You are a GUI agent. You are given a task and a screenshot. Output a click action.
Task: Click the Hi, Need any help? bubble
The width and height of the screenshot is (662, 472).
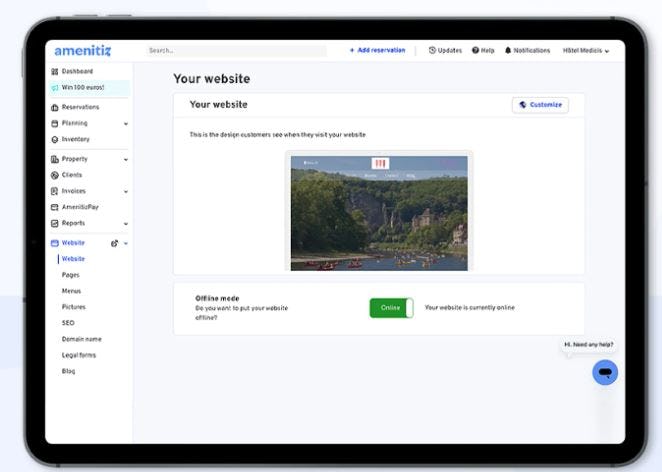tap(589, 345)
